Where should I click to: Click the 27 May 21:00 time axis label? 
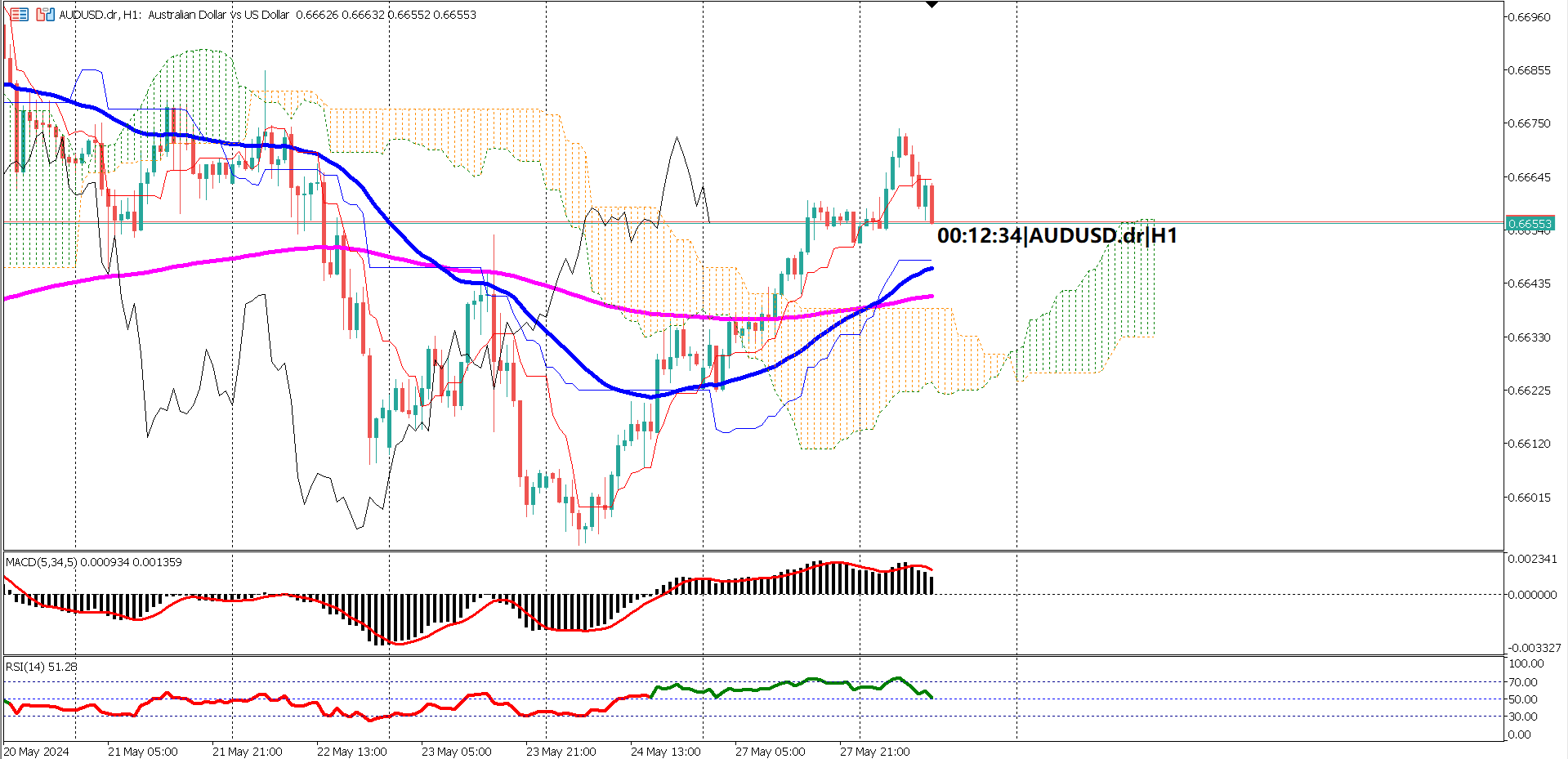(x=876, y=752)
